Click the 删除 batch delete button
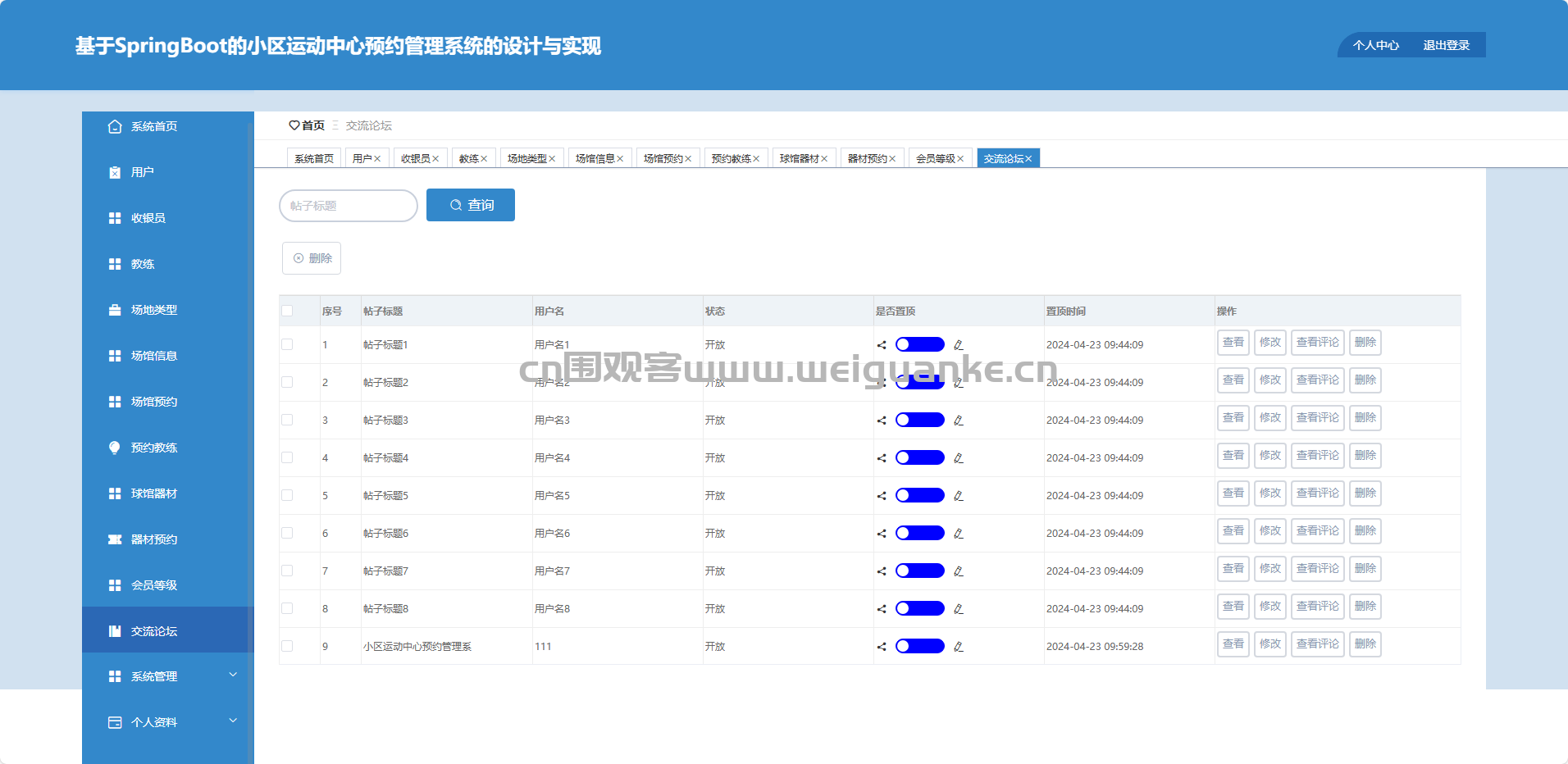Viewport: 1568px width, 764px height. pos(312,258)
